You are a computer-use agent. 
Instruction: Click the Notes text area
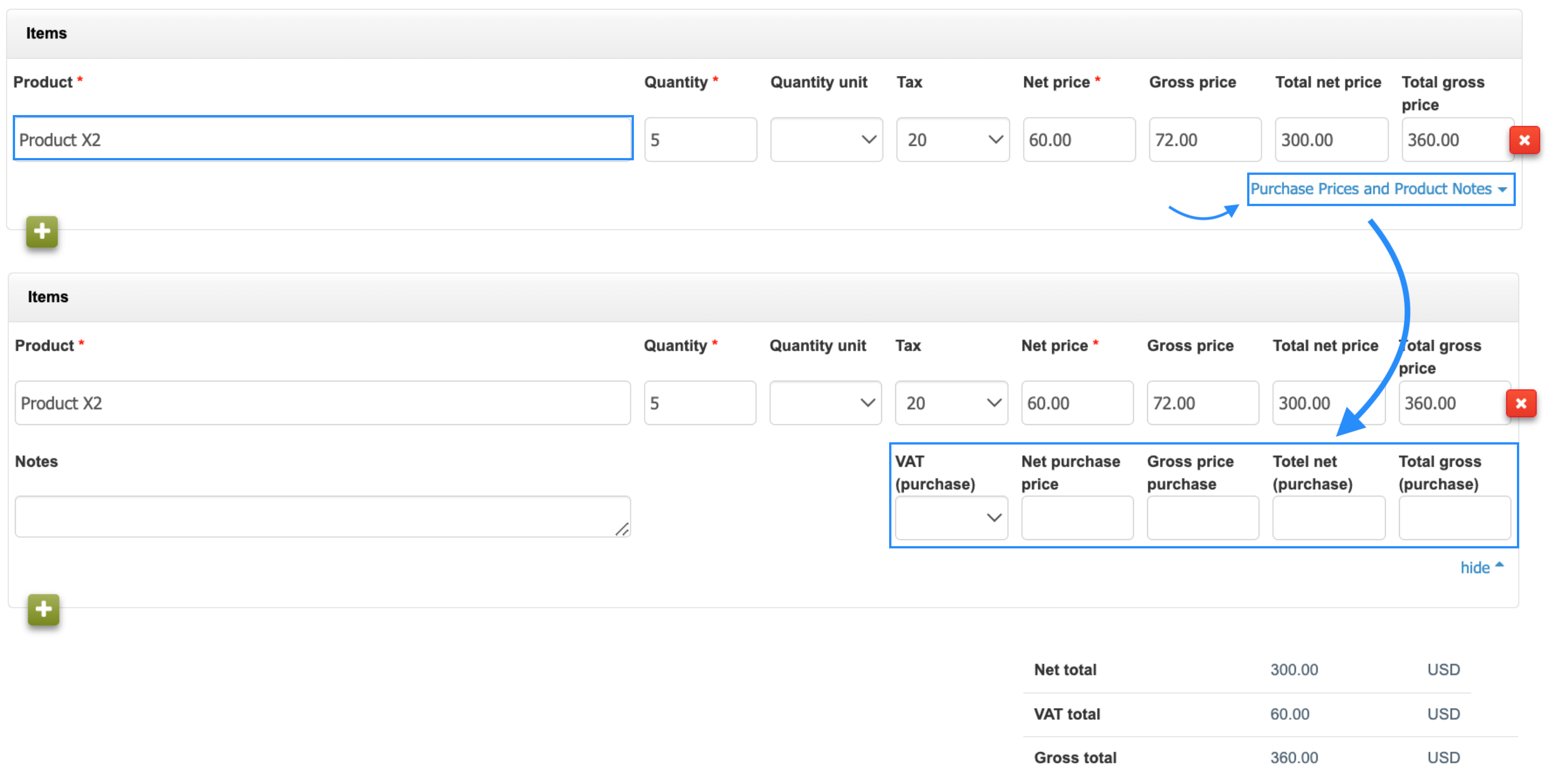pyautogui.click(x=322, y=517)
